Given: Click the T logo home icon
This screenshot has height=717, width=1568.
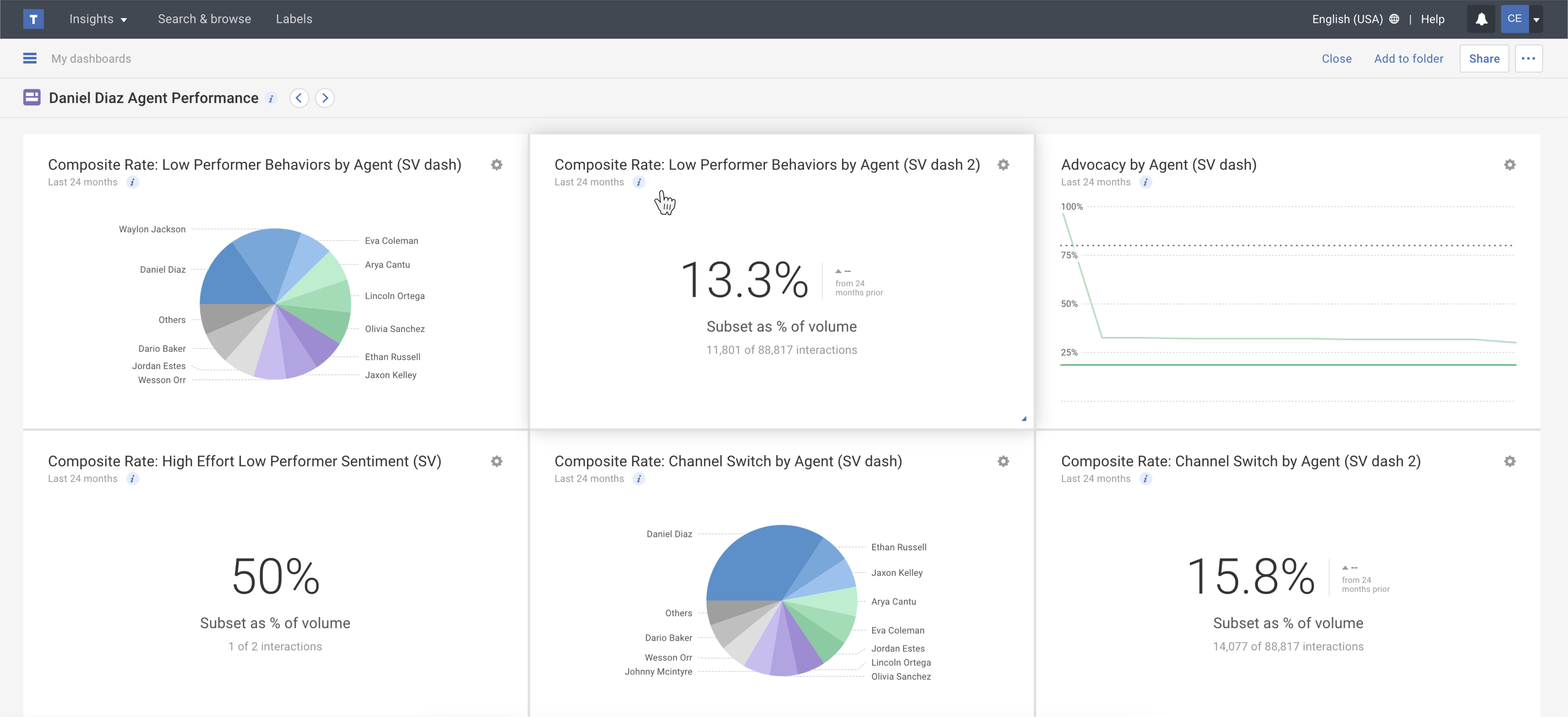Looking at the screenshot, I should point(34,19).
